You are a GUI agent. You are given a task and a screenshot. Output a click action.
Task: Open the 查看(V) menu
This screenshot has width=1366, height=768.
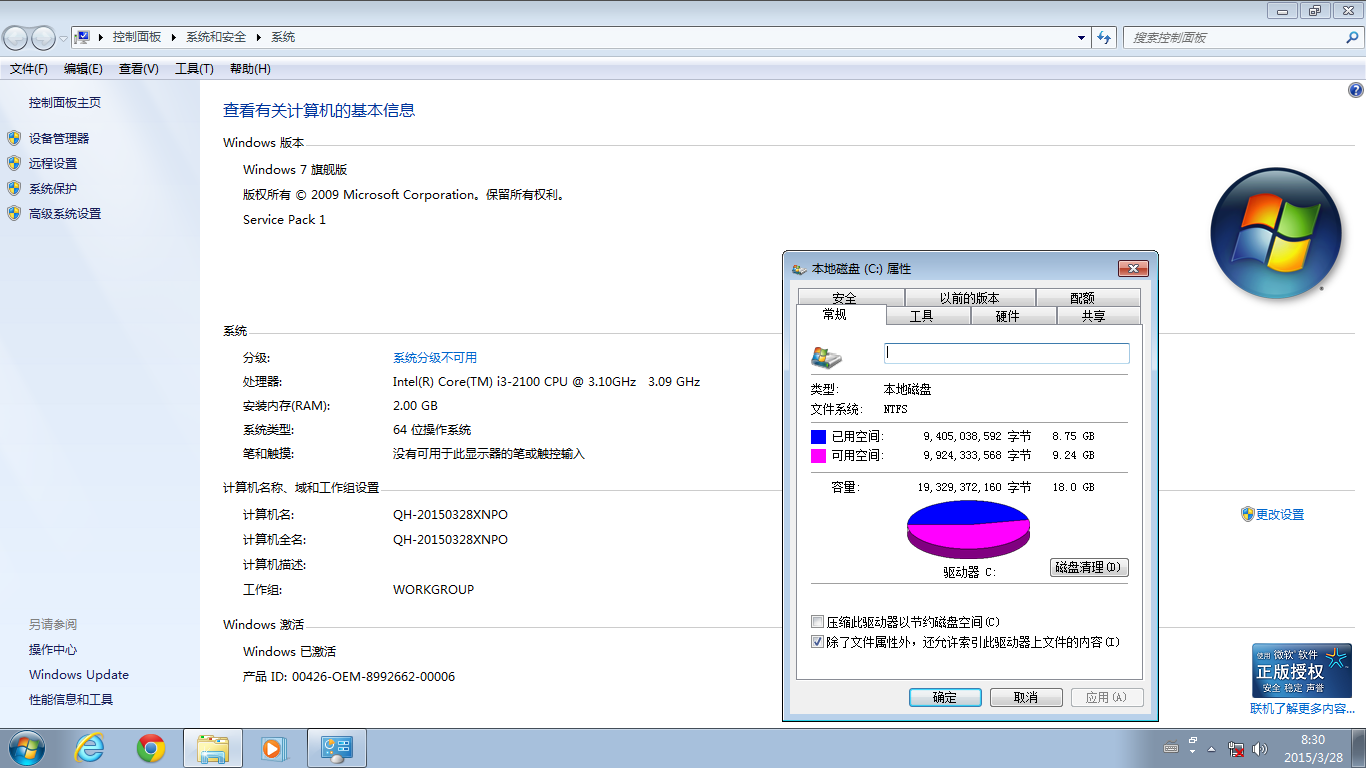(138, 69)
